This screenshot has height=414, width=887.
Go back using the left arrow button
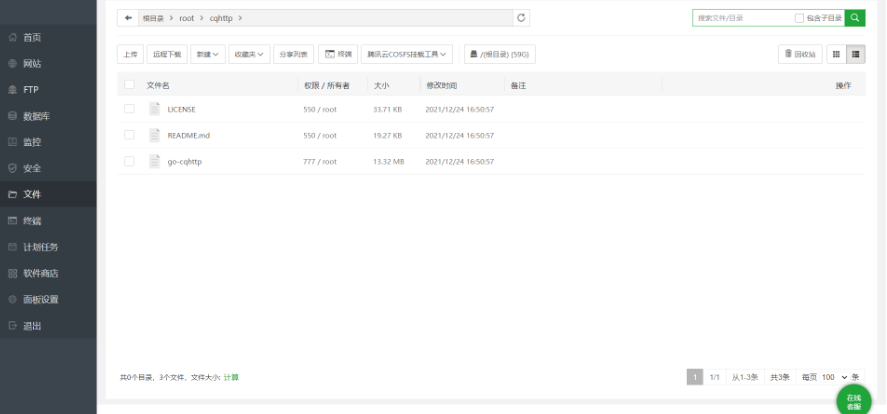(x=128, y=18)
